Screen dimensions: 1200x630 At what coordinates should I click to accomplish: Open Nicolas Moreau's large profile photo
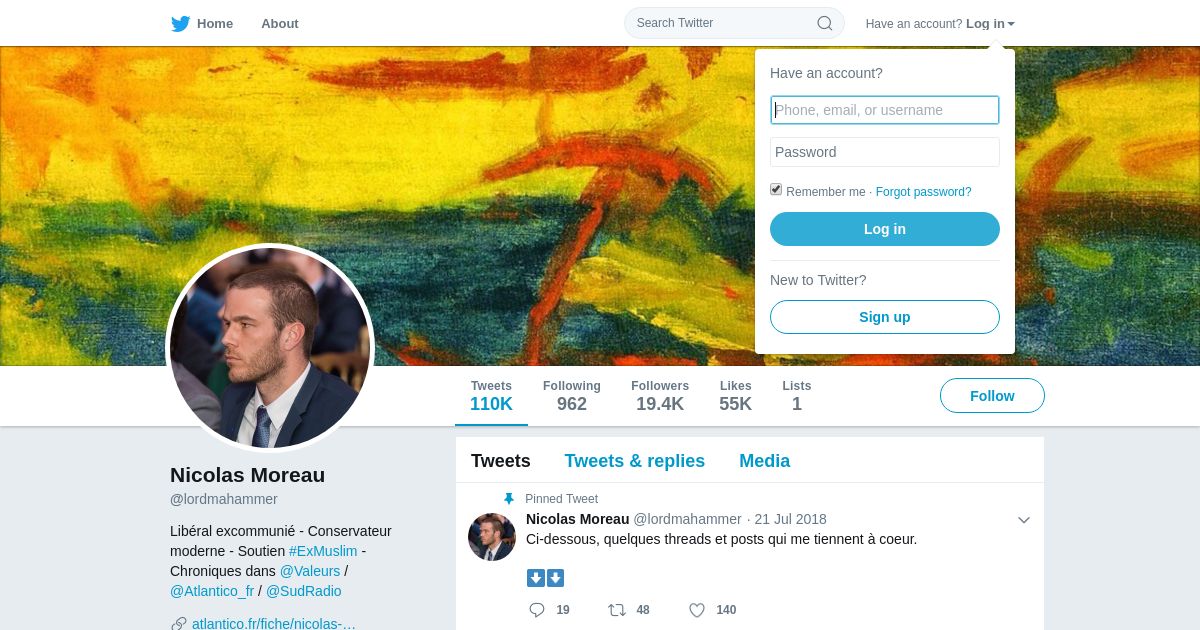[x=270, y=348]
